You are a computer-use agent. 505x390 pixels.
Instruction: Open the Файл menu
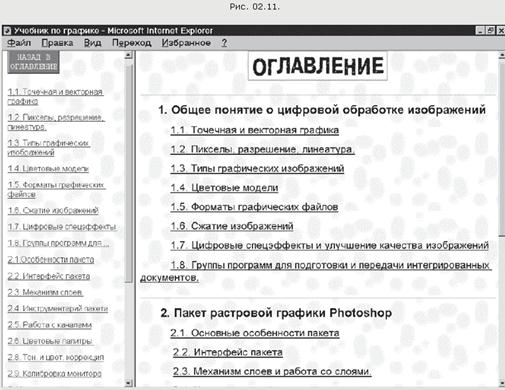pos(19,43)
